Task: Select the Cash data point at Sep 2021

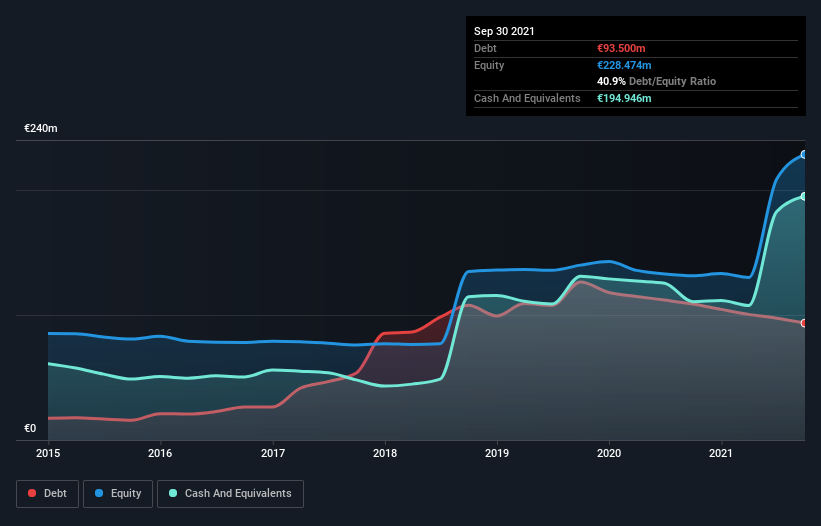Action: (804, 197)
